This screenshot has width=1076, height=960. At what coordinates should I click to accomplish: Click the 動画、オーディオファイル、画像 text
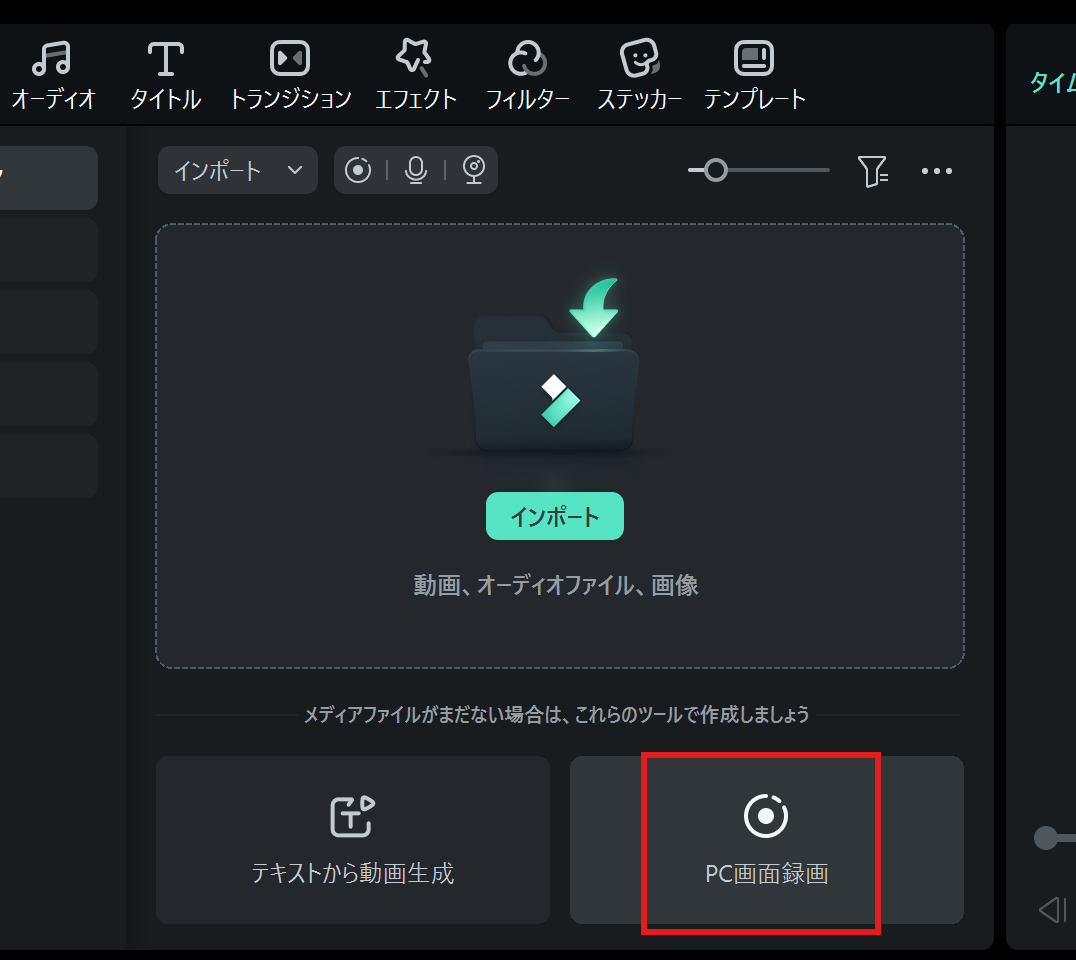click(x=556, y=585)
